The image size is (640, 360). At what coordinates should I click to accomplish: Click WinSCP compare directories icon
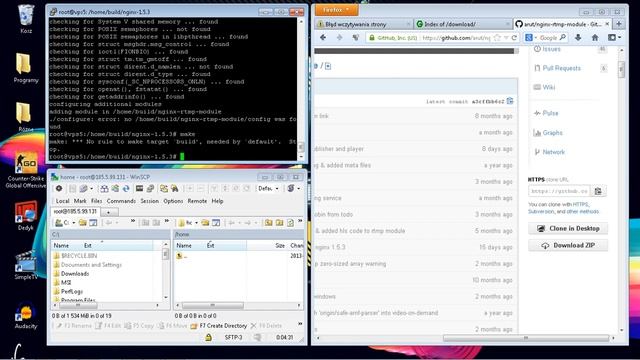(104, 188)
